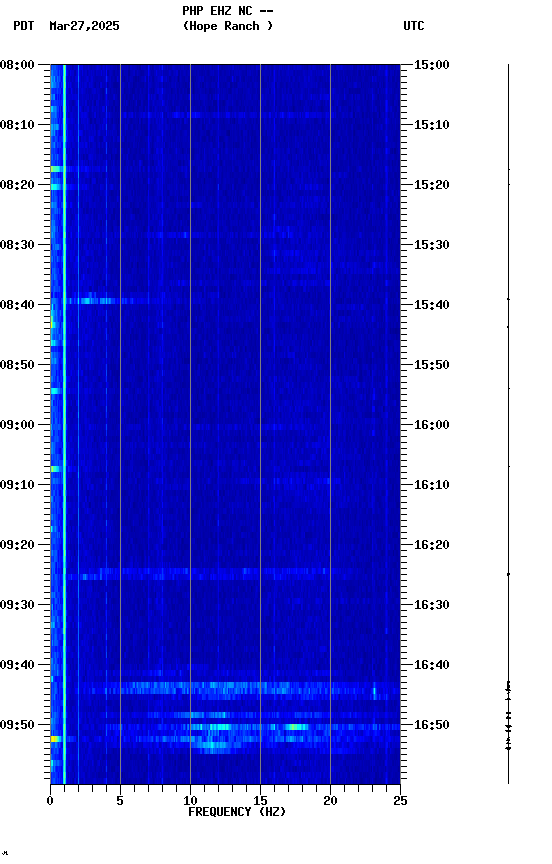552x864 pixels.
Task: Click the '16:20' UTC time label
Action: pyautogui.click(x=432, y=545)
